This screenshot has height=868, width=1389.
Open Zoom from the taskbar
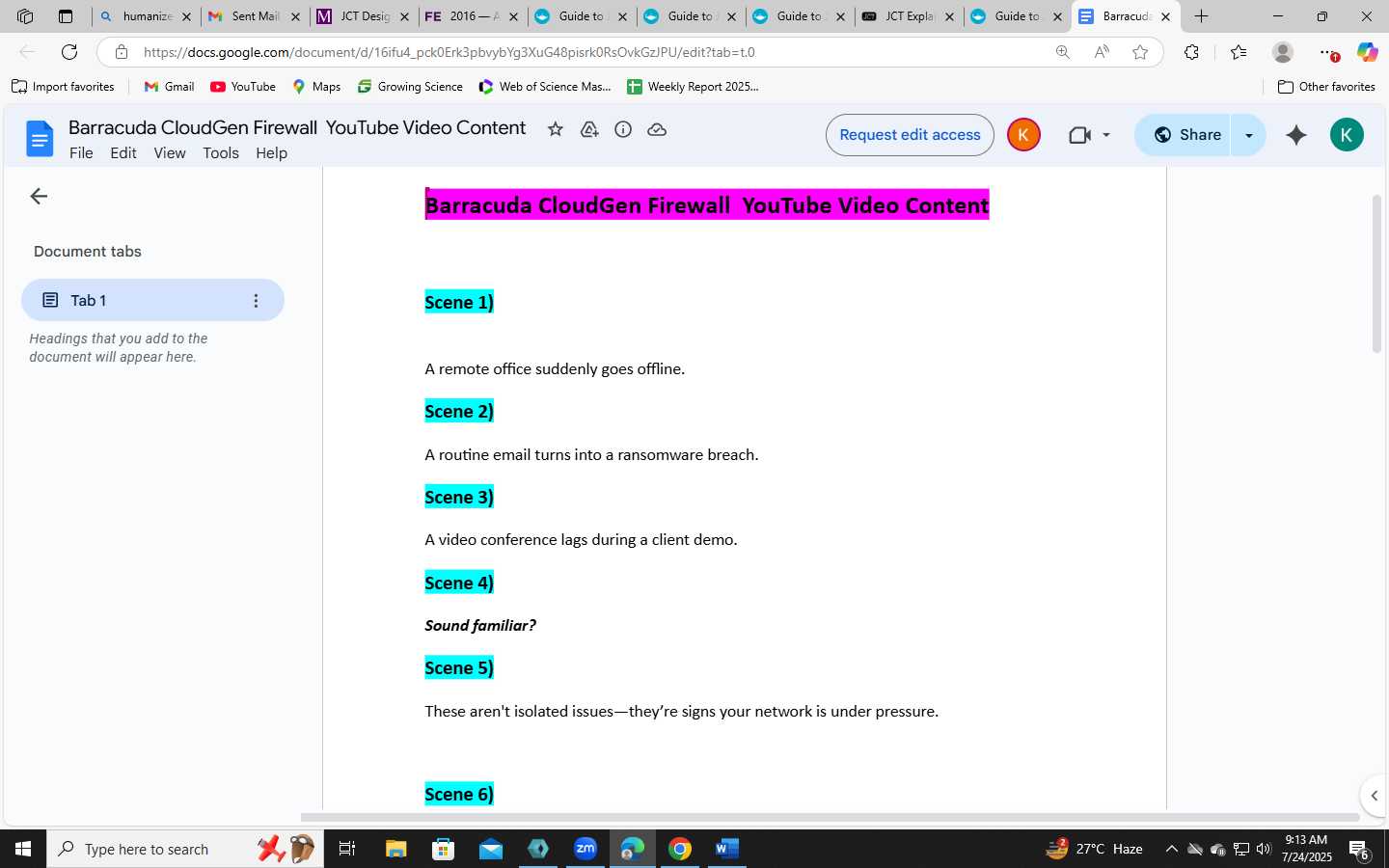(586, 849)
